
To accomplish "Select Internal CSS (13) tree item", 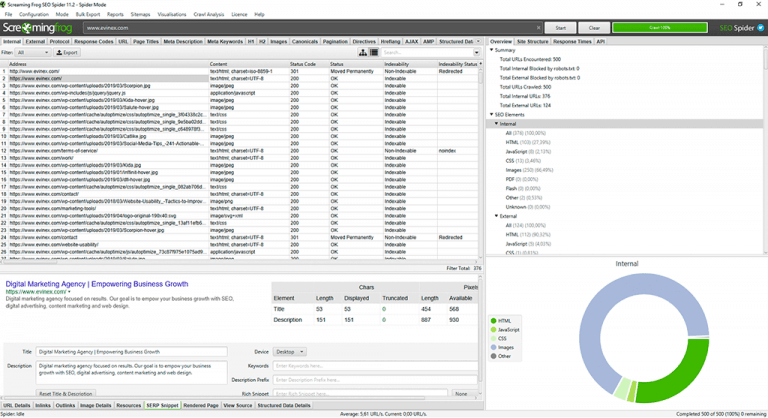I will click(523, 161).
